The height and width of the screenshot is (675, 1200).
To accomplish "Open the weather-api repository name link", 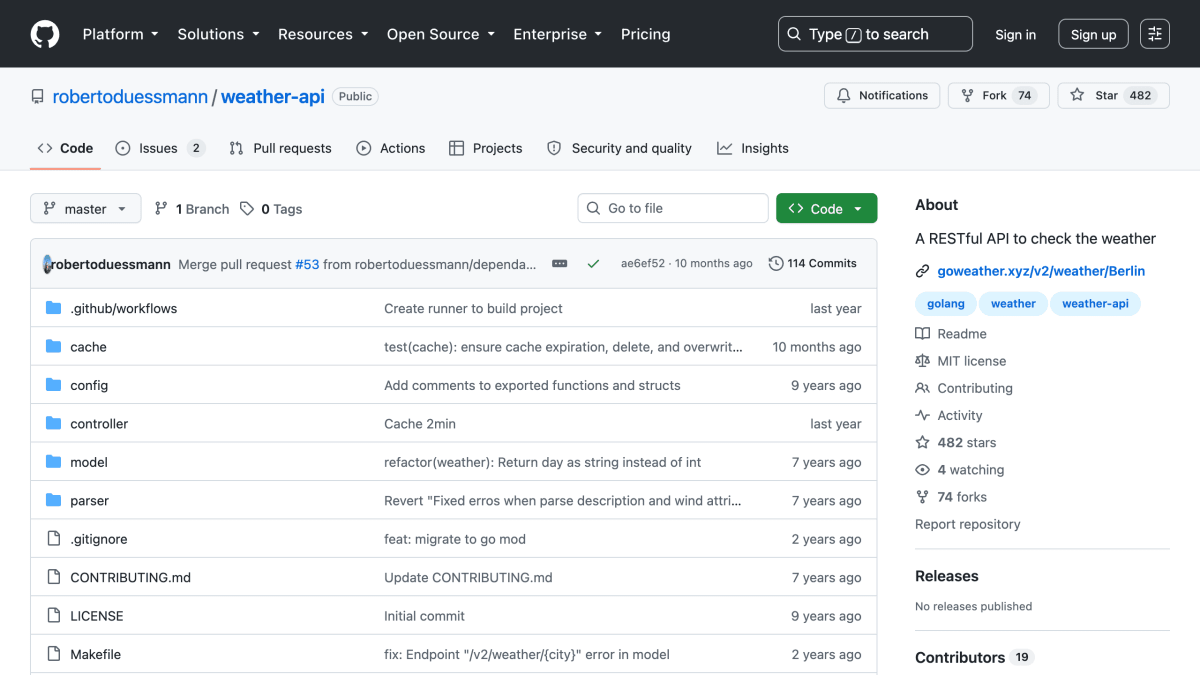I will point(273,97).
